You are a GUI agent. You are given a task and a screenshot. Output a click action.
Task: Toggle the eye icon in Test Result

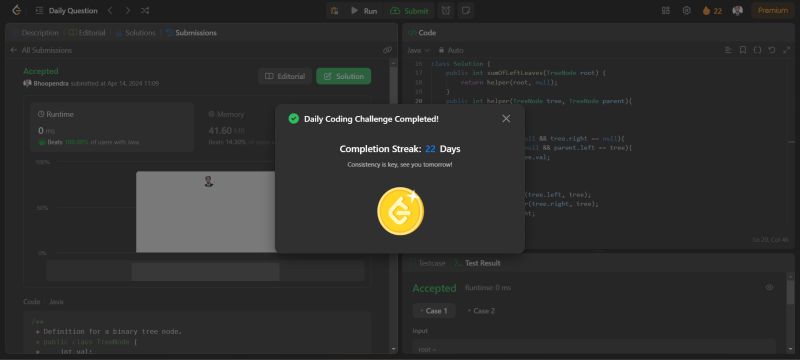[x=769, y=288]
